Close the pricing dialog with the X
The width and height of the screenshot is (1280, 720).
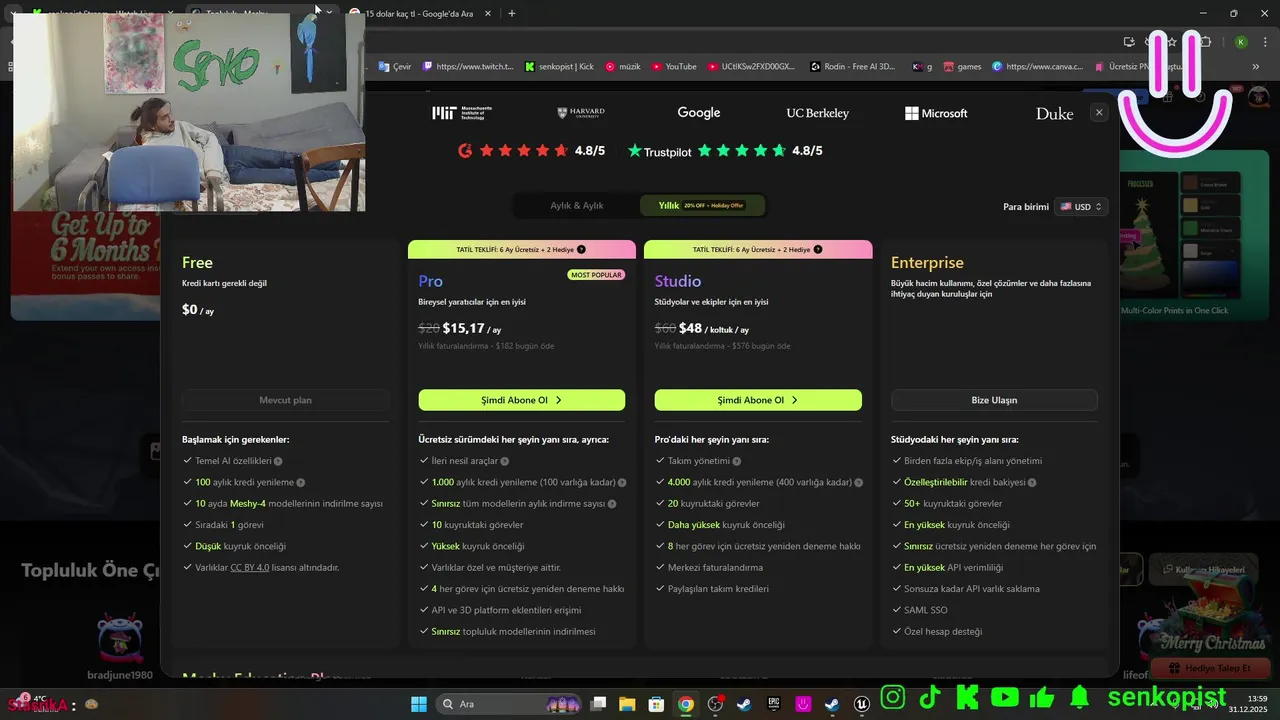(1099, 113)
